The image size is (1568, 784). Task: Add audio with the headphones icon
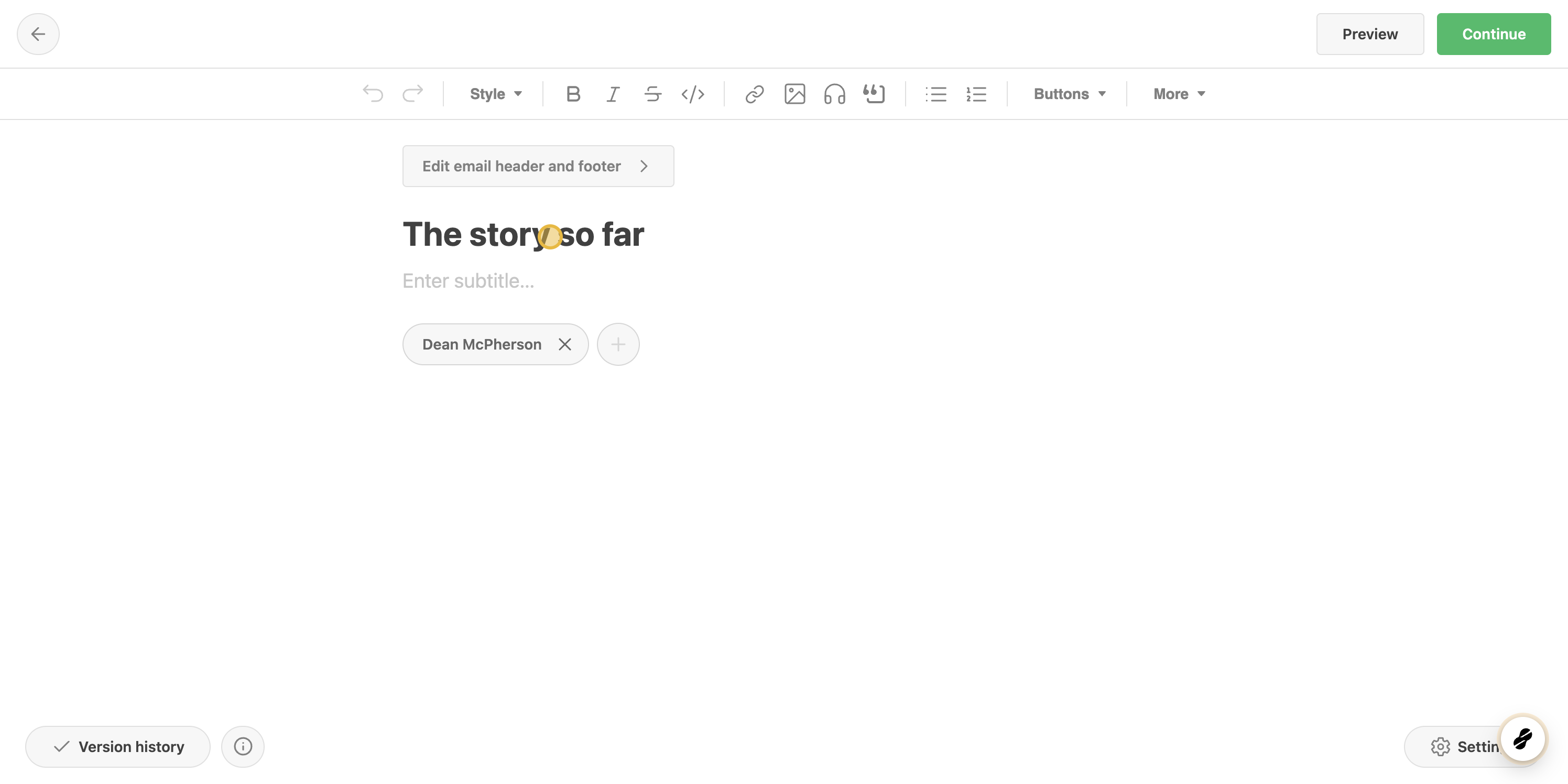tap(834, 94)
